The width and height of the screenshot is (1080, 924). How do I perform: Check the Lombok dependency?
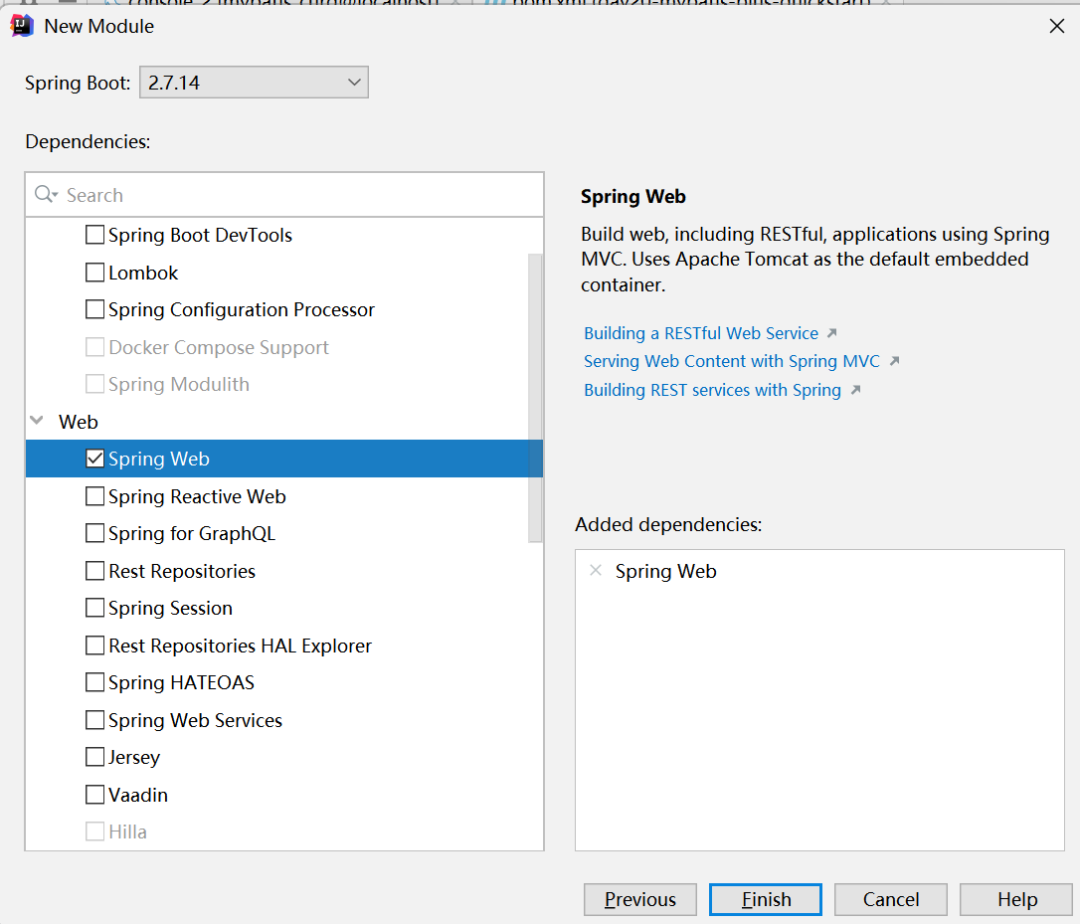pos(95,273)
